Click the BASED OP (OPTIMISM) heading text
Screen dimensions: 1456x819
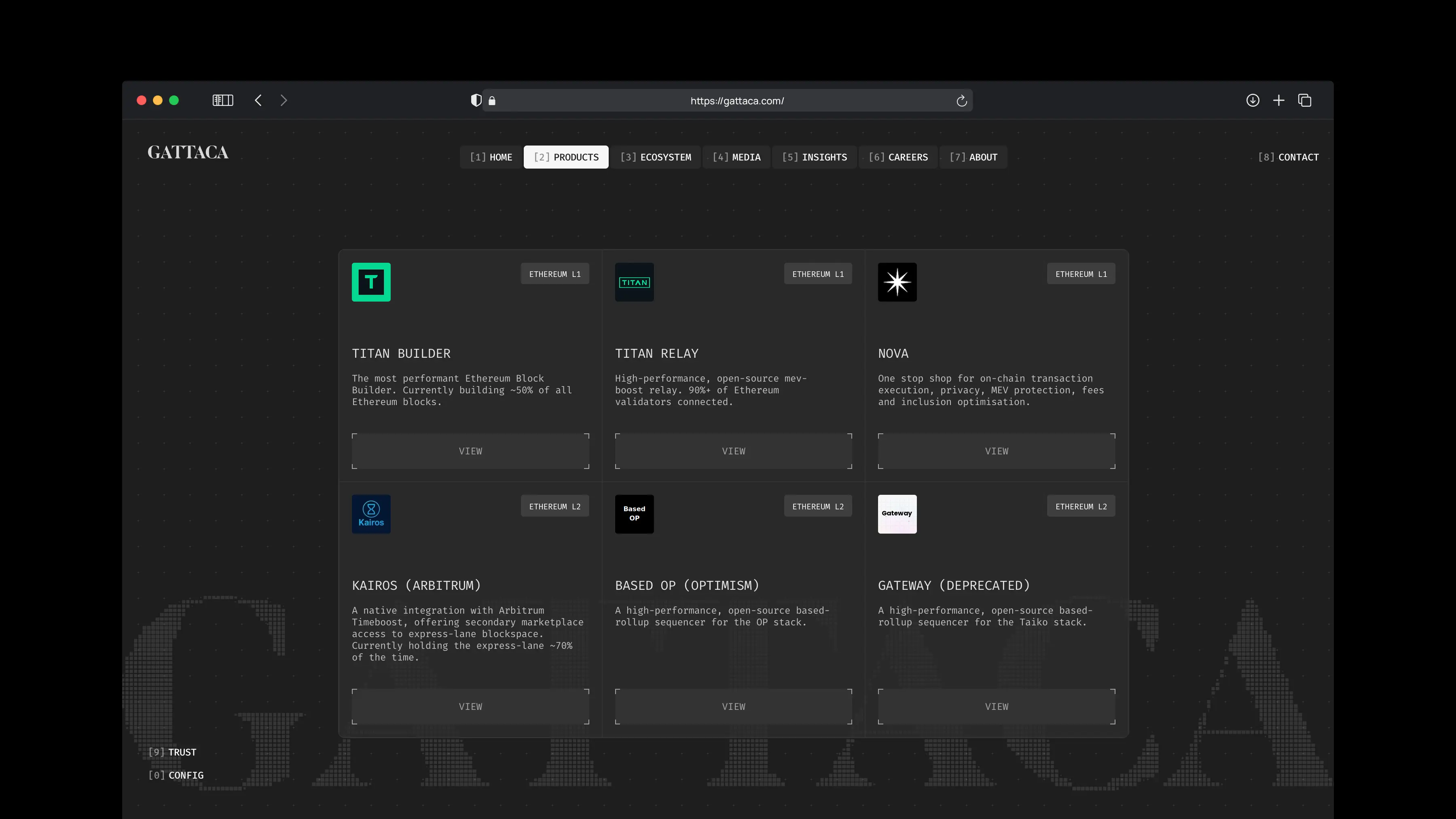687,586
